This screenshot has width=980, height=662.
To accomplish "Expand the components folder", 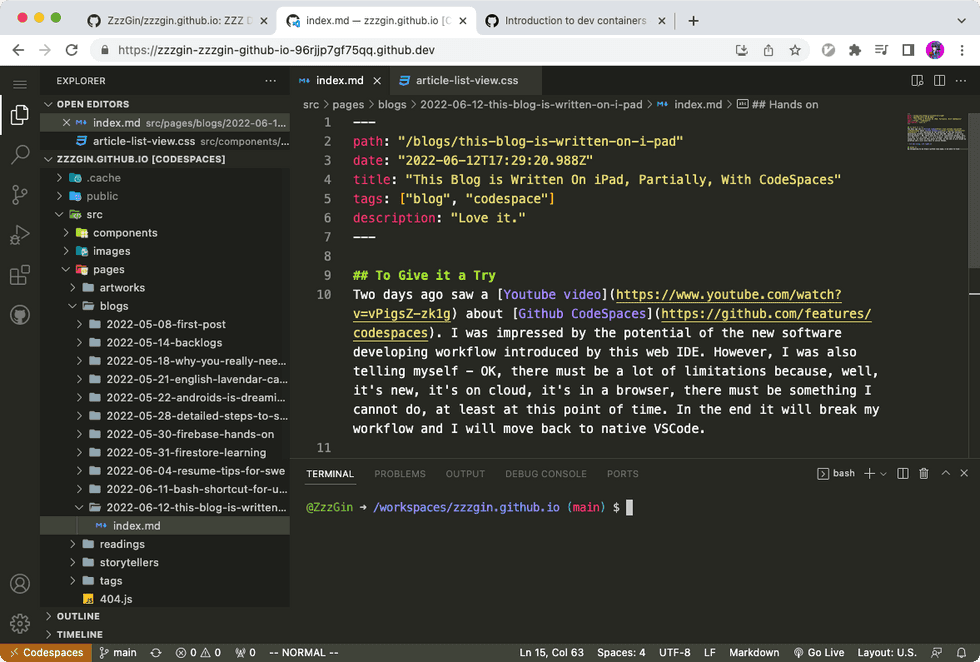I will [165, 233].
